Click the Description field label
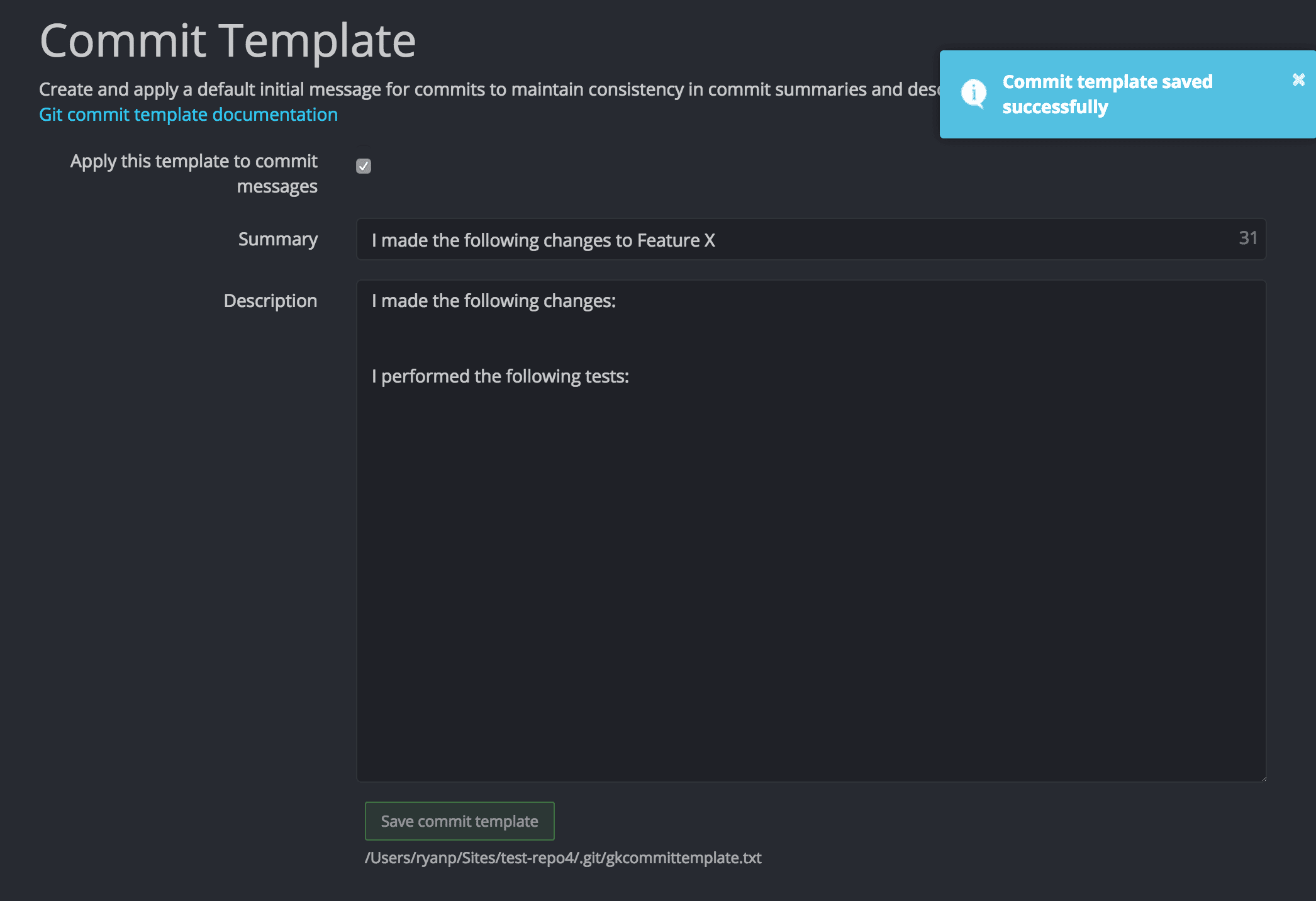 (270, 301)
